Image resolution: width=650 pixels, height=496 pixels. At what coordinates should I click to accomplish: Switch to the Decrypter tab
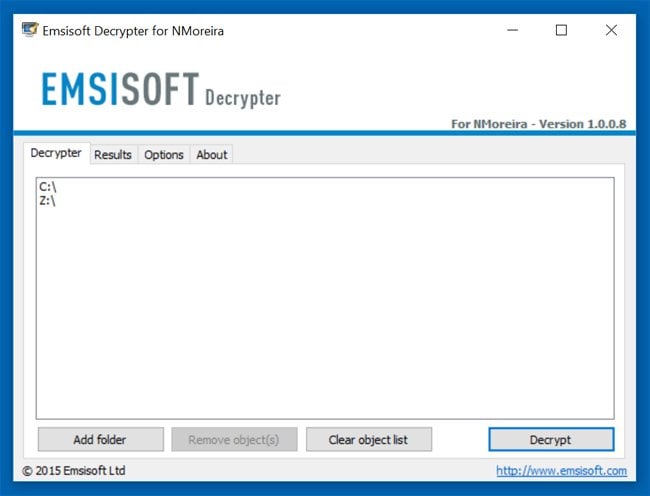[x=56, y=153]
